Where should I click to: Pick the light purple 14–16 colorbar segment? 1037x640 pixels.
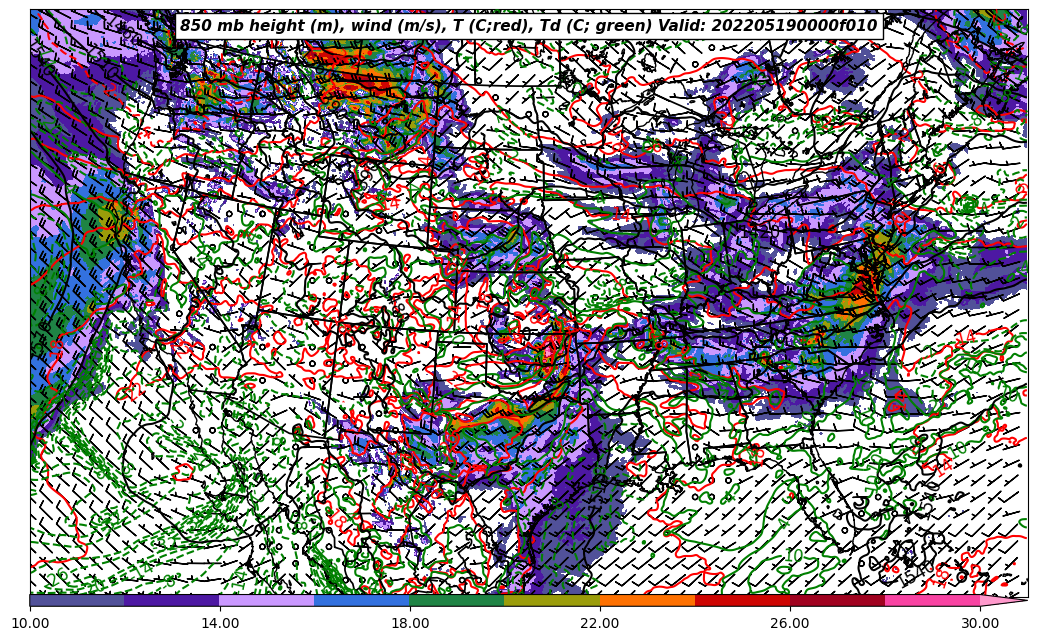point(267,600)
